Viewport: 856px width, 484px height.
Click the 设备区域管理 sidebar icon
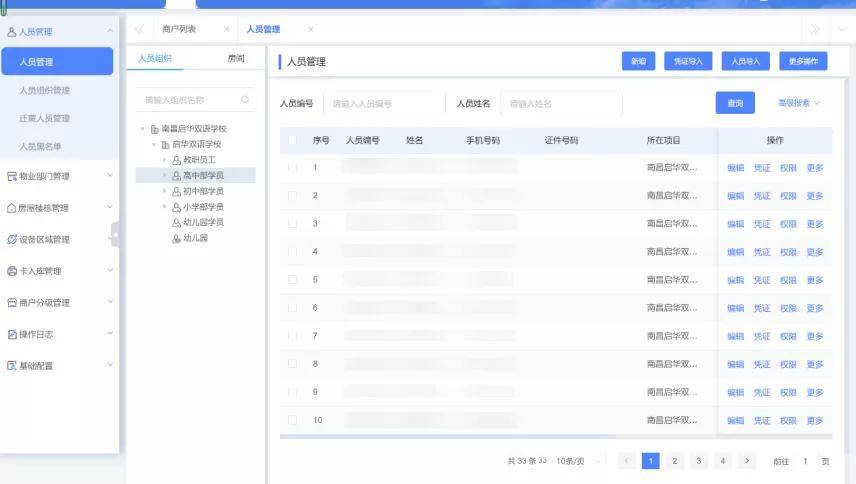(11, 240)
